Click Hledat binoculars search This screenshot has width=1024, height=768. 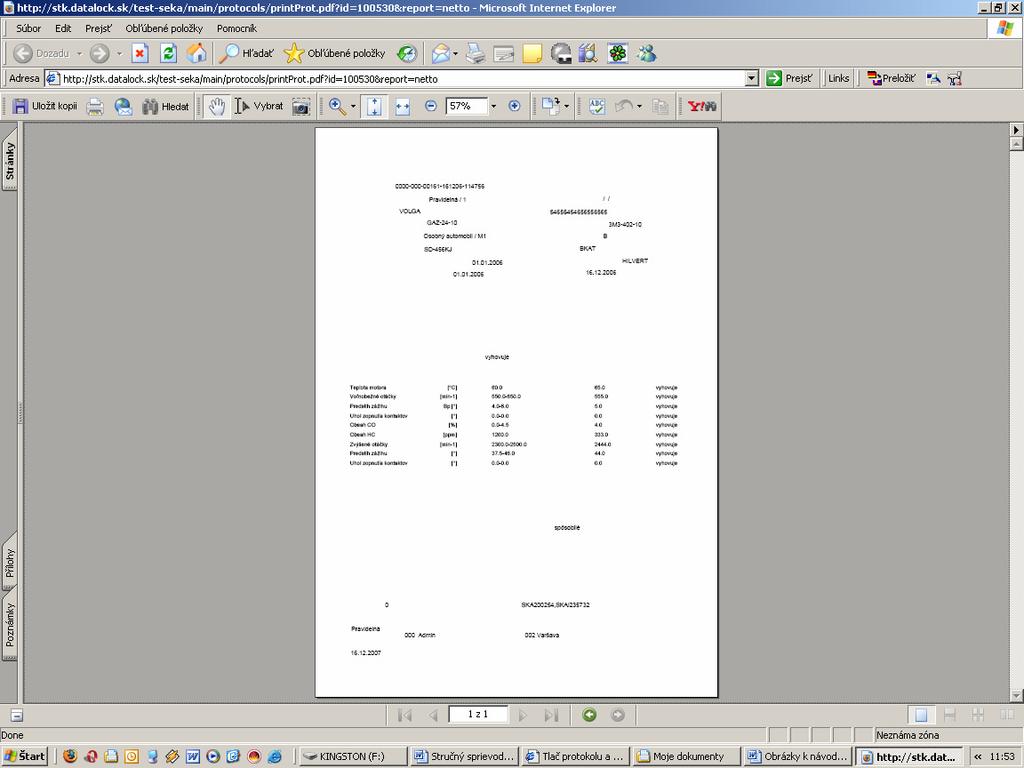166,106
